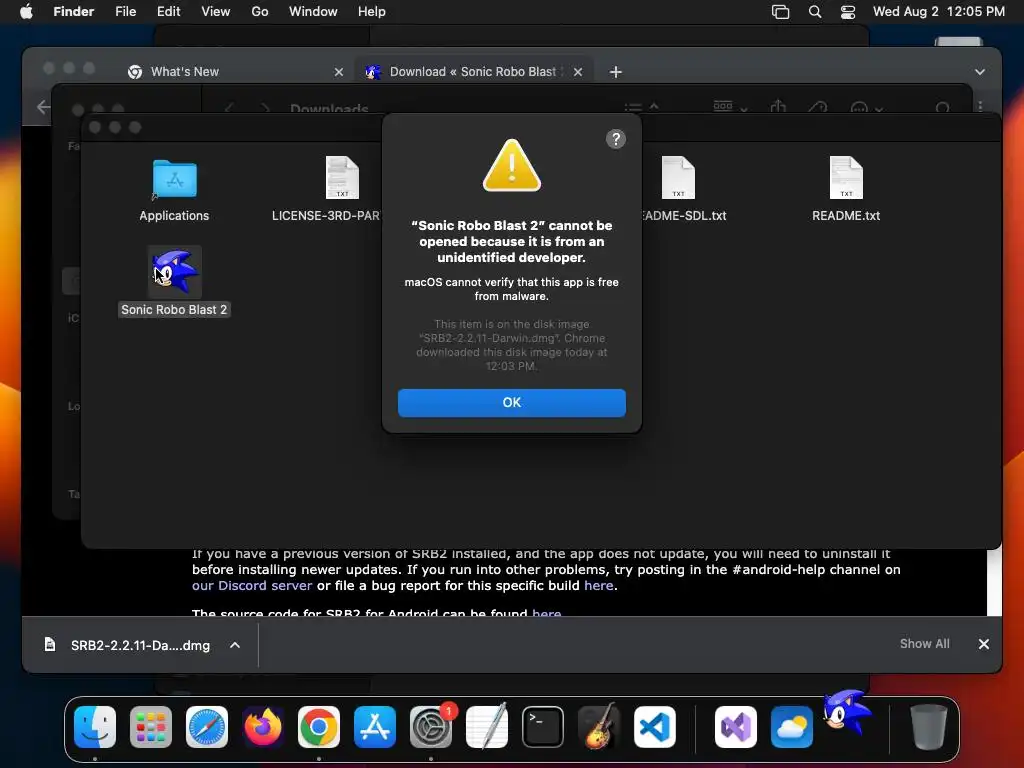Open Launchpad from the Dock
The height and width of the screenshot is (768, 1024).
tap(151, 727)
